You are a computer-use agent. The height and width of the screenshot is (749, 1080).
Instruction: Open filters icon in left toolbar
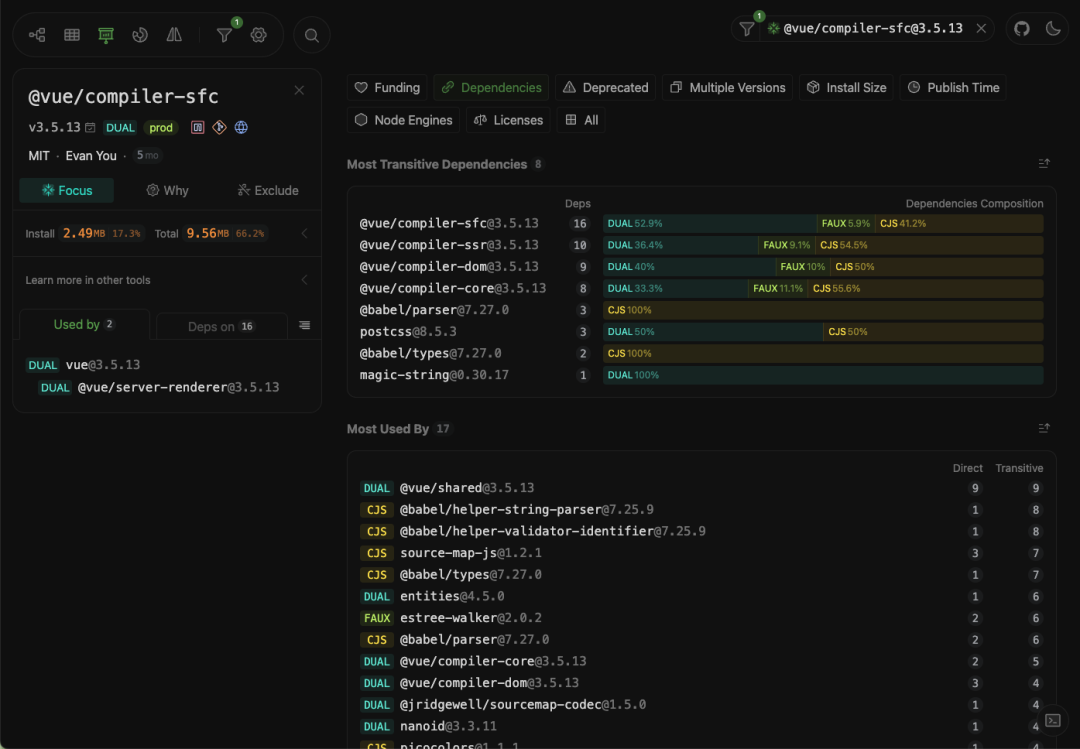224,34
